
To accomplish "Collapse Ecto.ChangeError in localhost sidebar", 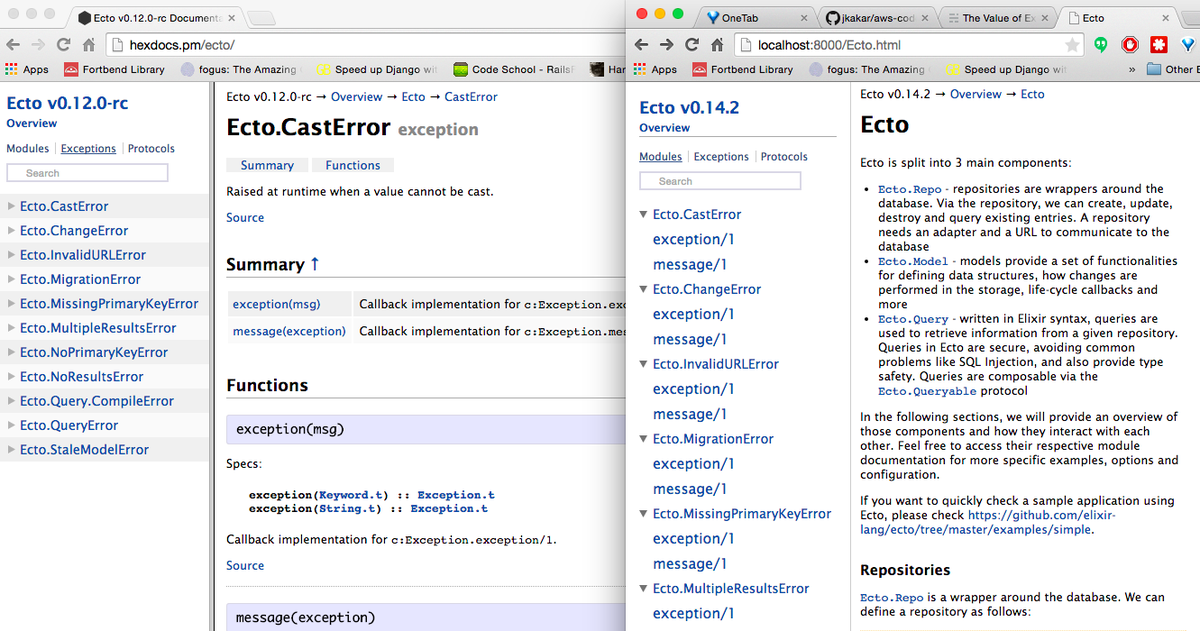I will point(643,289).
